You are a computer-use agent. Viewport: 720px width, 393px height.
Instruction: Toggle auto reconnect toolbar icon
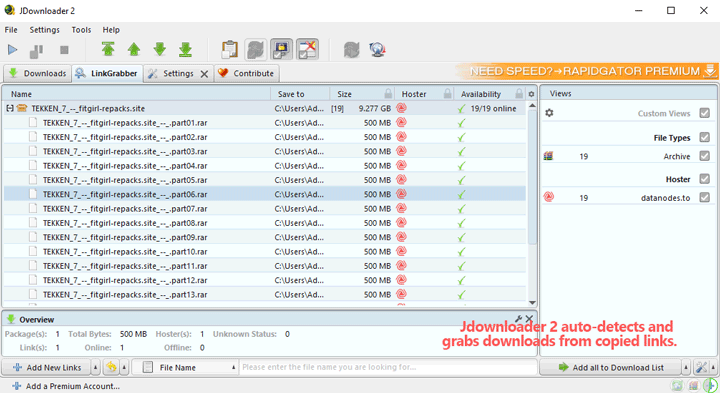pyautogui.click(x=256, y=50)
